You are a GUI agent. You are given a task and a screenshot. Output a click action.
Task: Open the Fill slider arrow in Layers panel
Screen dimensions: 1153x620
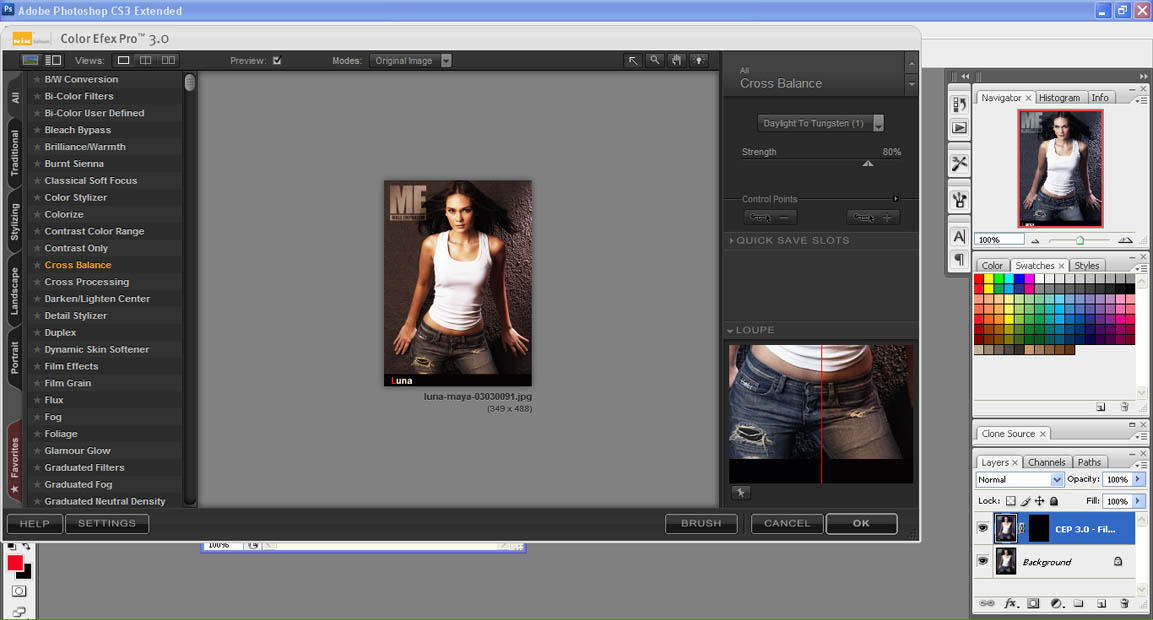[x=1138, y=502]
